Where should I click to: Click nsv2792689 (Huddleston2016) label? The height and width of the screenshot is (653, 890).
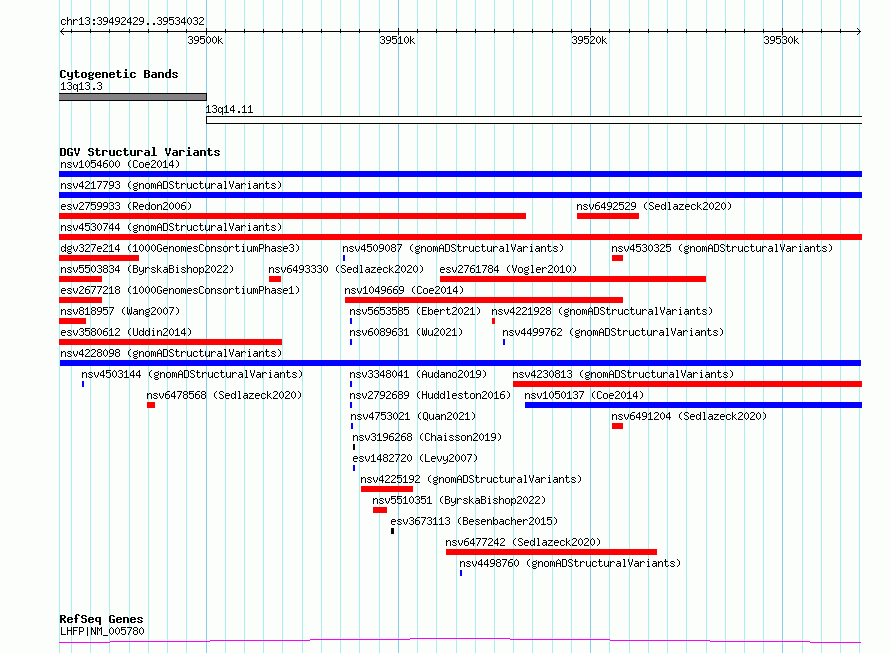point(430,395)
